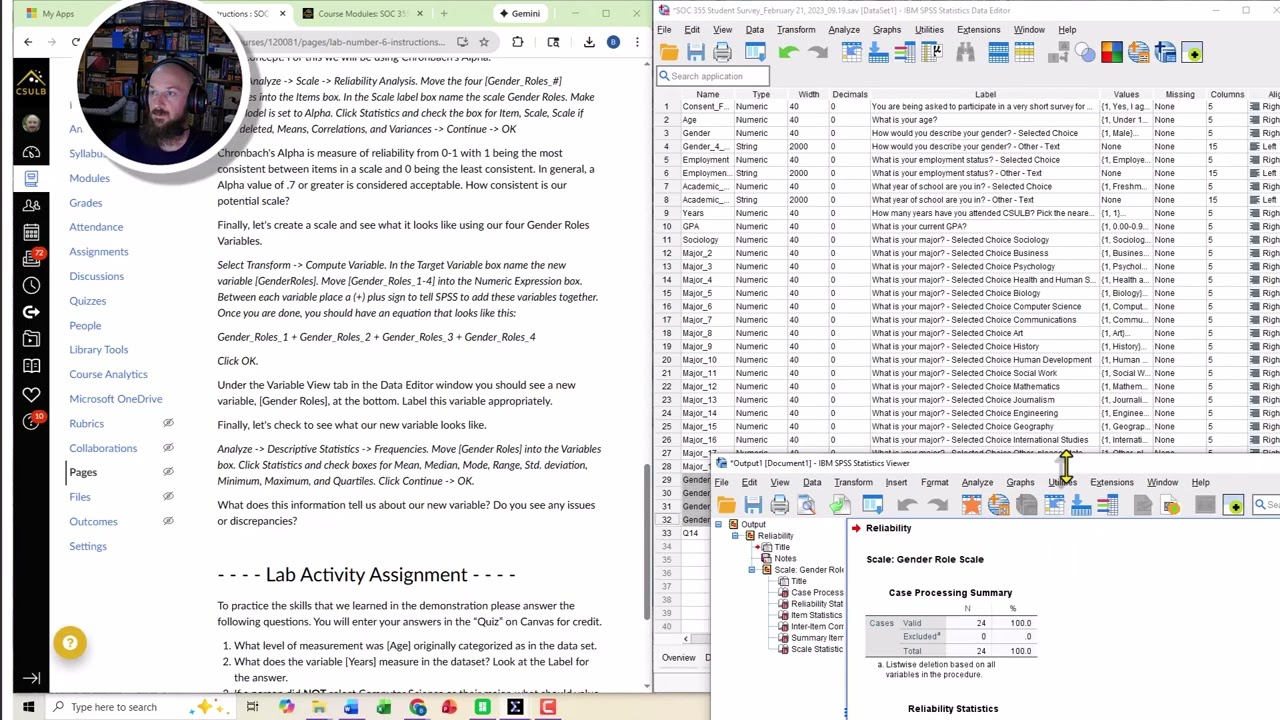
Task: Click the Search application field in SPSS
Action: 713,76
